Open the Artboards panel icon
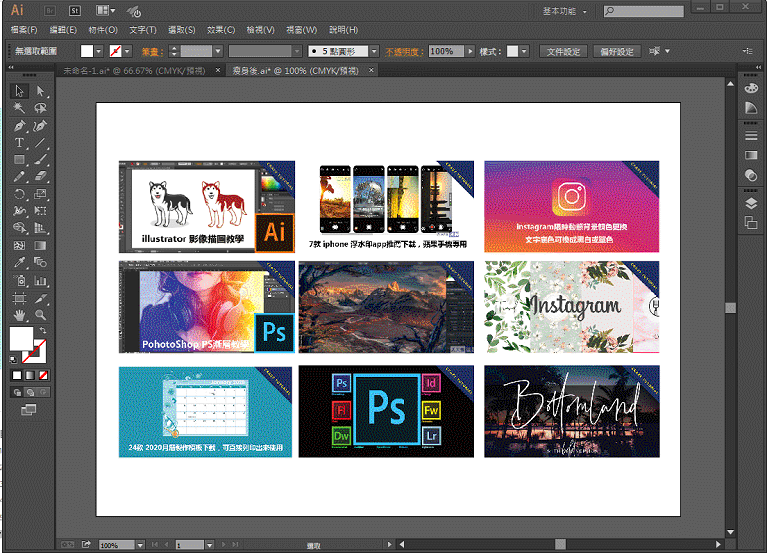 point(751,222)
